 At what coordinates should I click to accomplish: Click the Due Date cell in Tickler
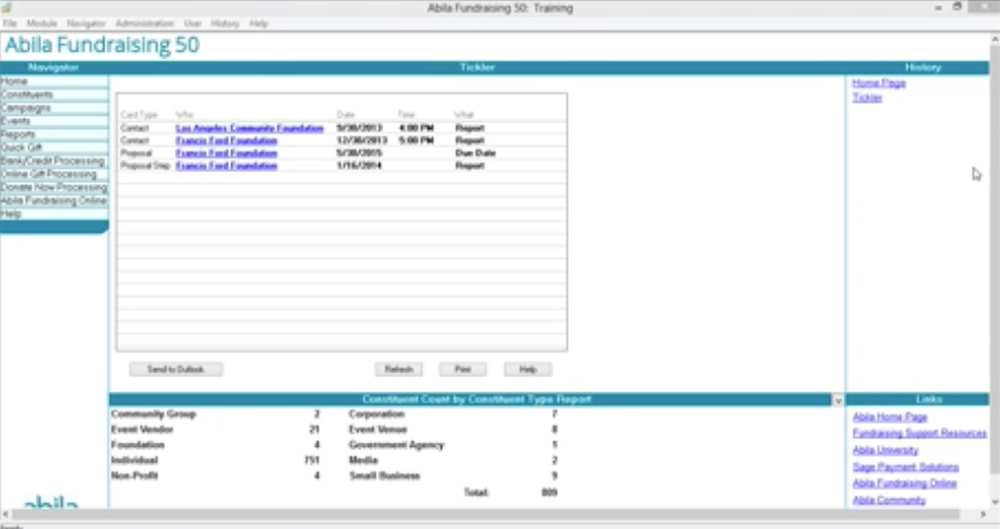click(x=475, y=153)
